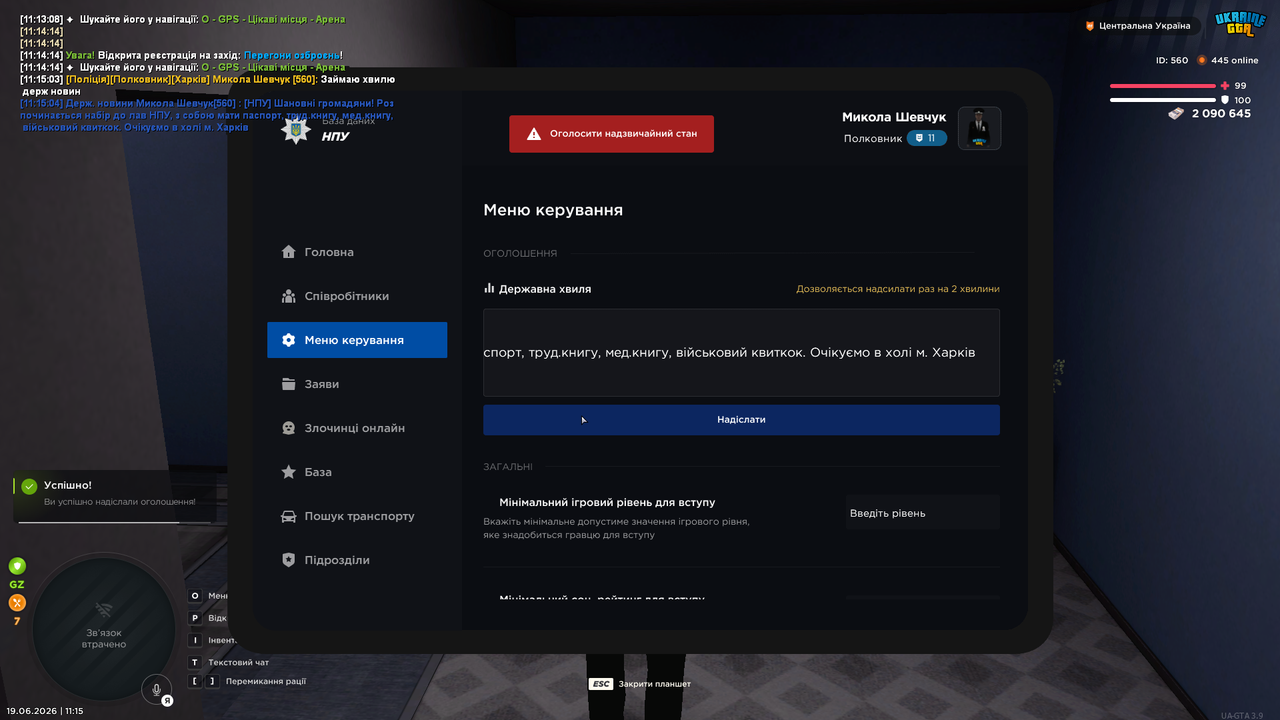The image size is (1280, 720).
Task: Click the green shield GZ zone icon
Action: tap(17, 566)
